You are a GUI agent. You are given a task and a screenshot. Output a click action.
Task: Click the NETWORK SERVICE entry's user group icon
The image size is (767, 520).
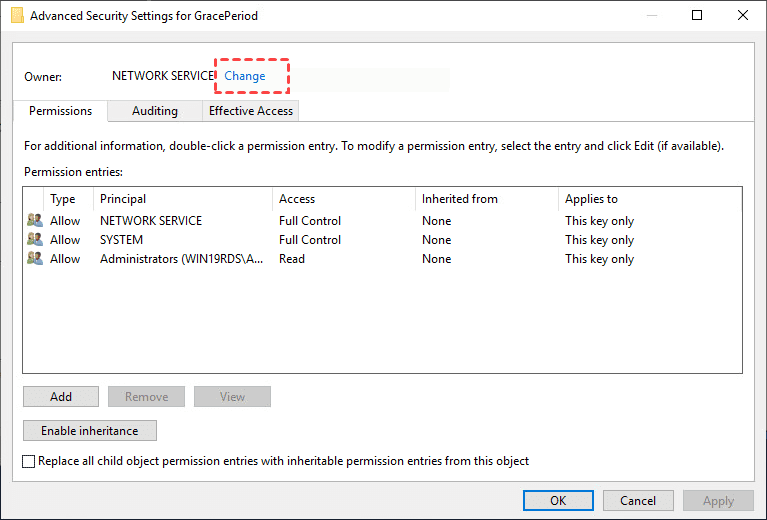35,221
